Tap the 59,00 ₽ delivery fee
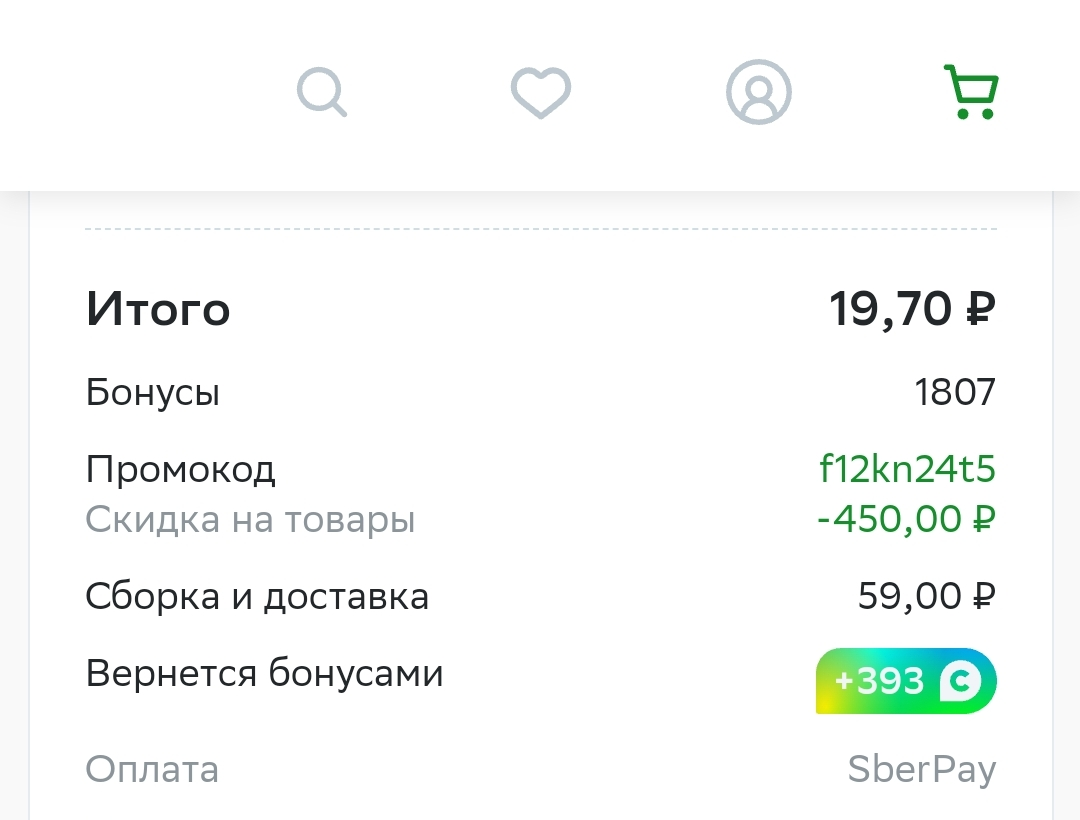The image size is (1080, 820). pyautogui.click(x=926, y=596)
